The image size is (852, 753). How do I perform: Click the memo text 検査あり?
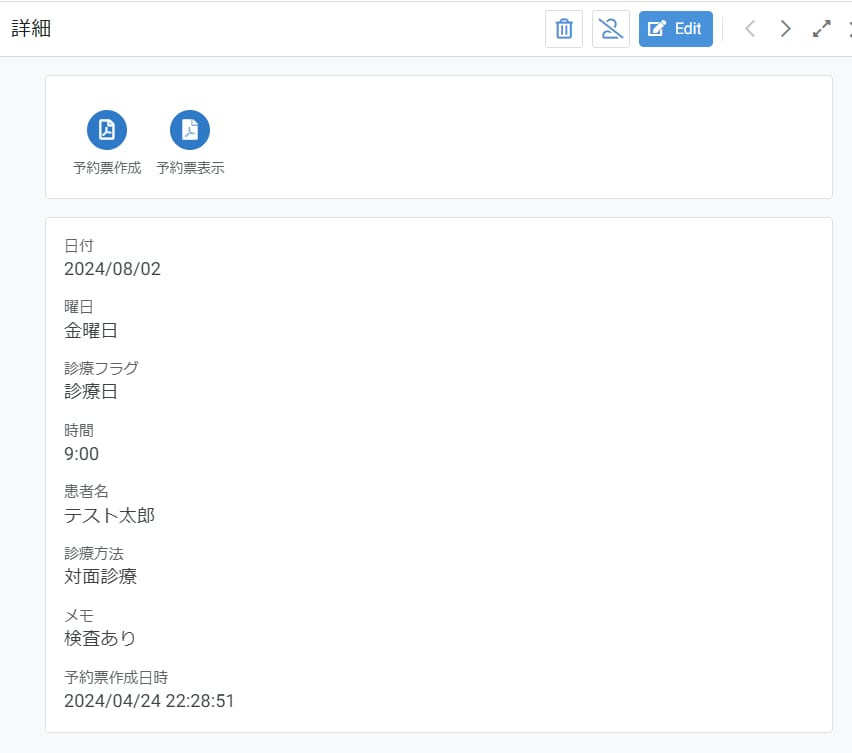[100, 638]
